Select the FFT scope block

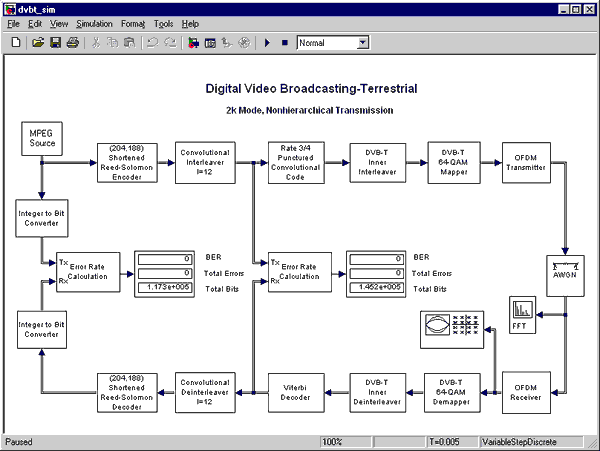(522, 314)
